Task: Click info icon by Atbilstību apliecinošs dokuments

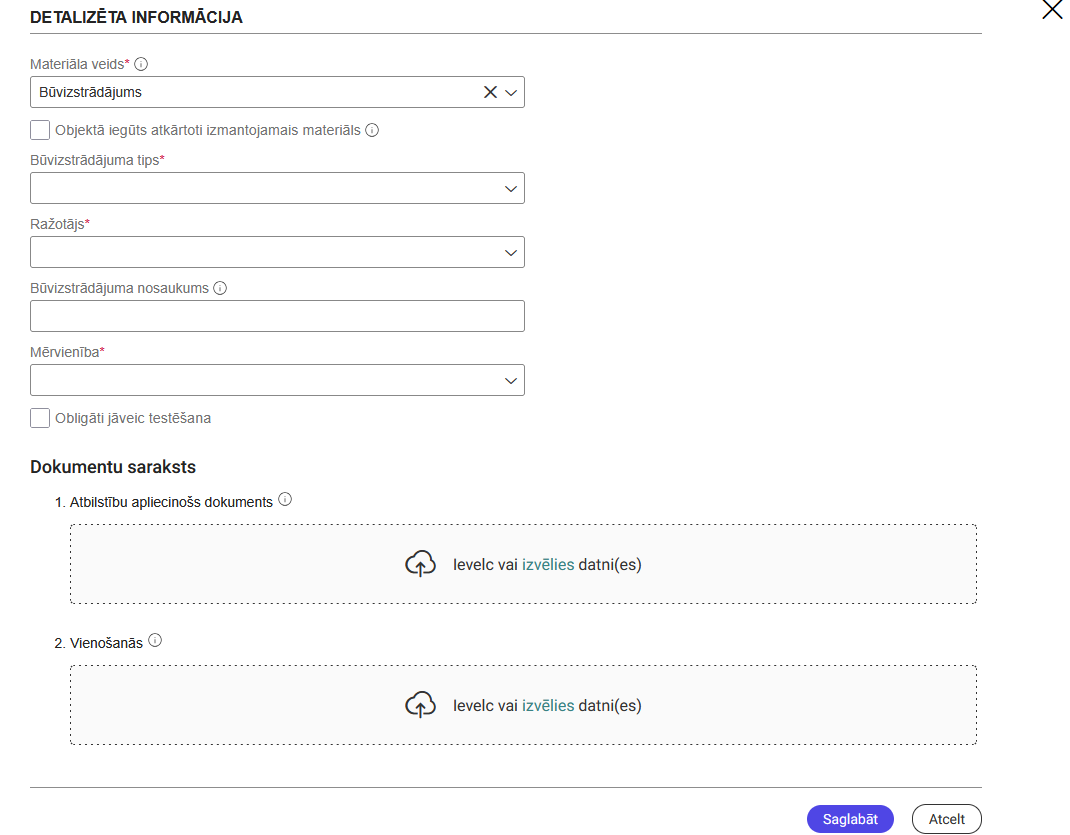Action: click(x=285, y=500)
